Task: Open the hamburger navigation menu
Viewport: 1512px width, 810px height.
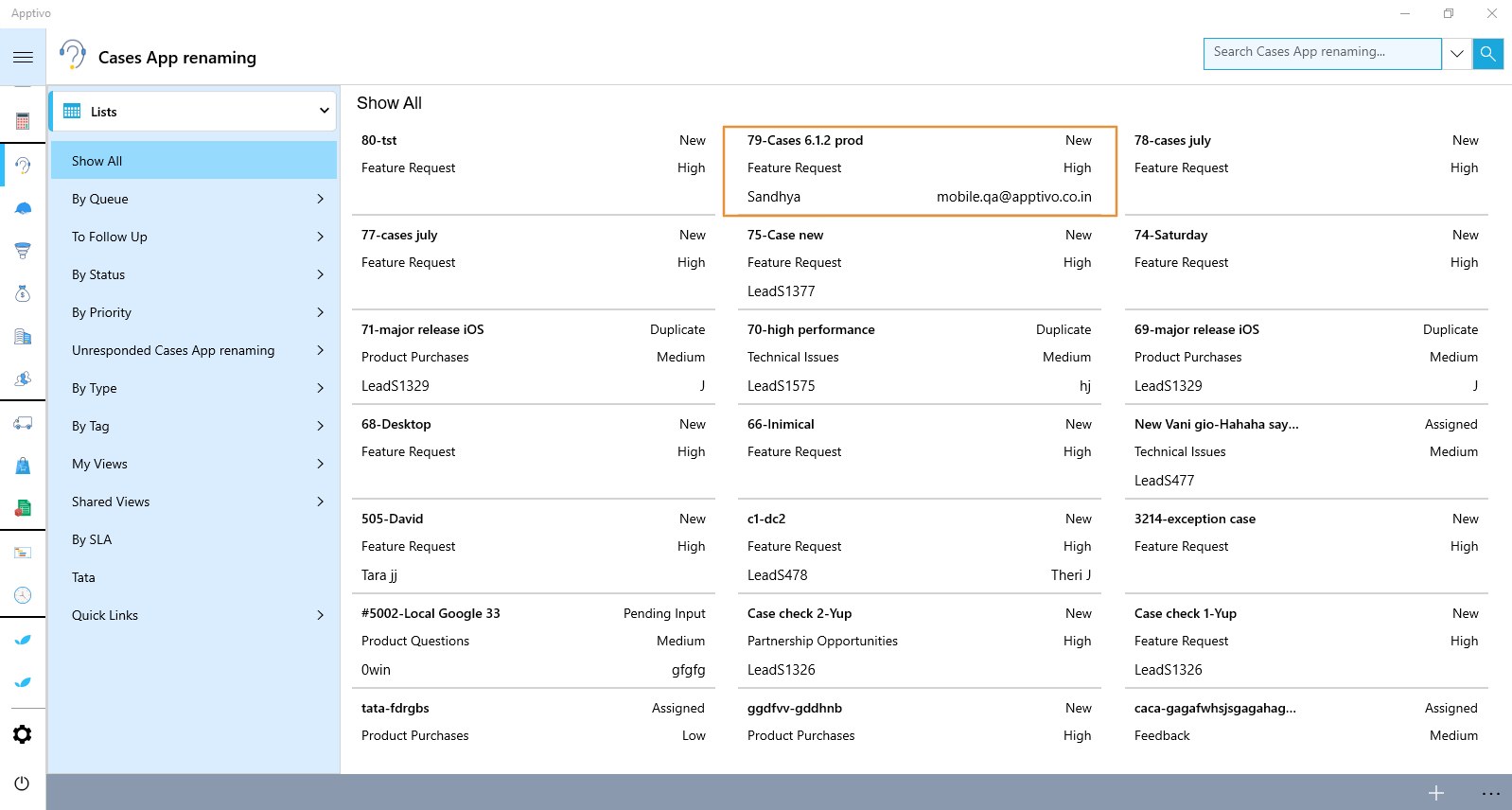Action: click(23, 58)
